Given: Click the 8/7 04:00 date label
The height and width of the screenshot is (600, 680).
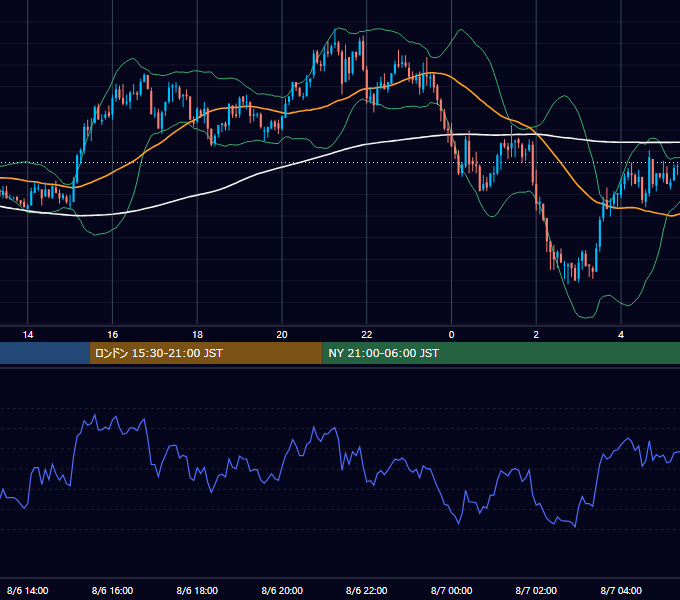Looking at the screenshot, I should click(x=621, y=590).
